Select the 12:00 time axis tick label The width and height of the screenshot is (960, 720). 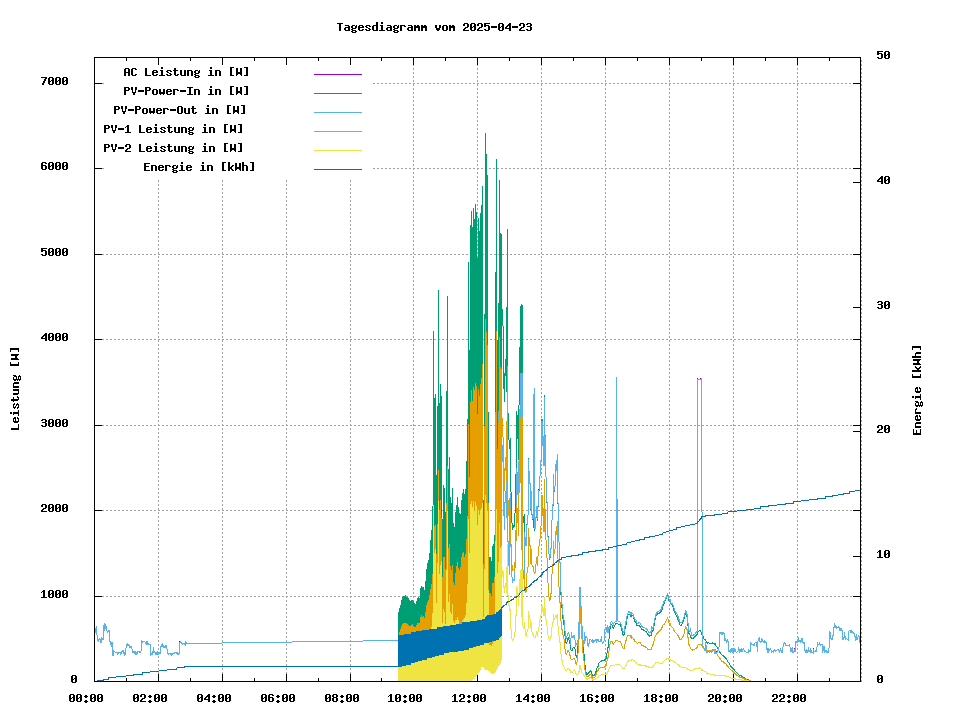(470, 698)
